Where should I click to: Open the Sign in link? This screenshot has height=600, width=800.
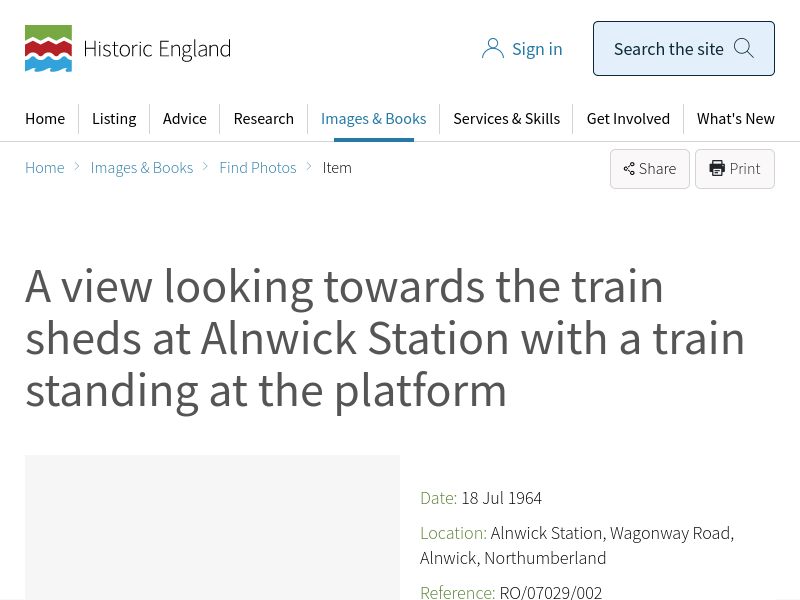coord(537,49)
